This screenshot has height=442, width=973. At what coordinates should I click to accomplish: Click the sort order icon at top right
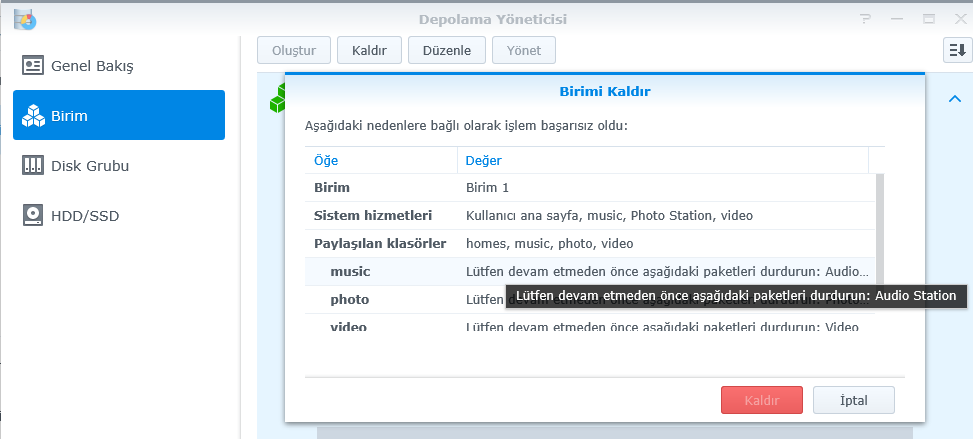pos(954,50)
